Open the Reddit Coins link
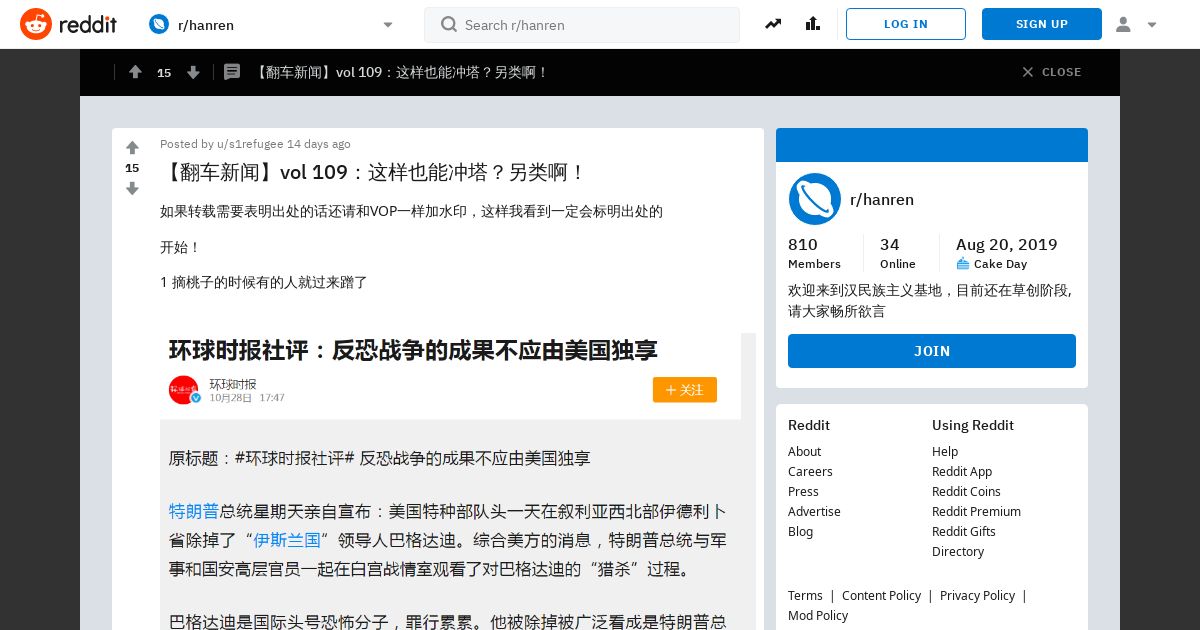Image resolution: width=1200 pixels, height=630 pixels. (x=966, y=491)
